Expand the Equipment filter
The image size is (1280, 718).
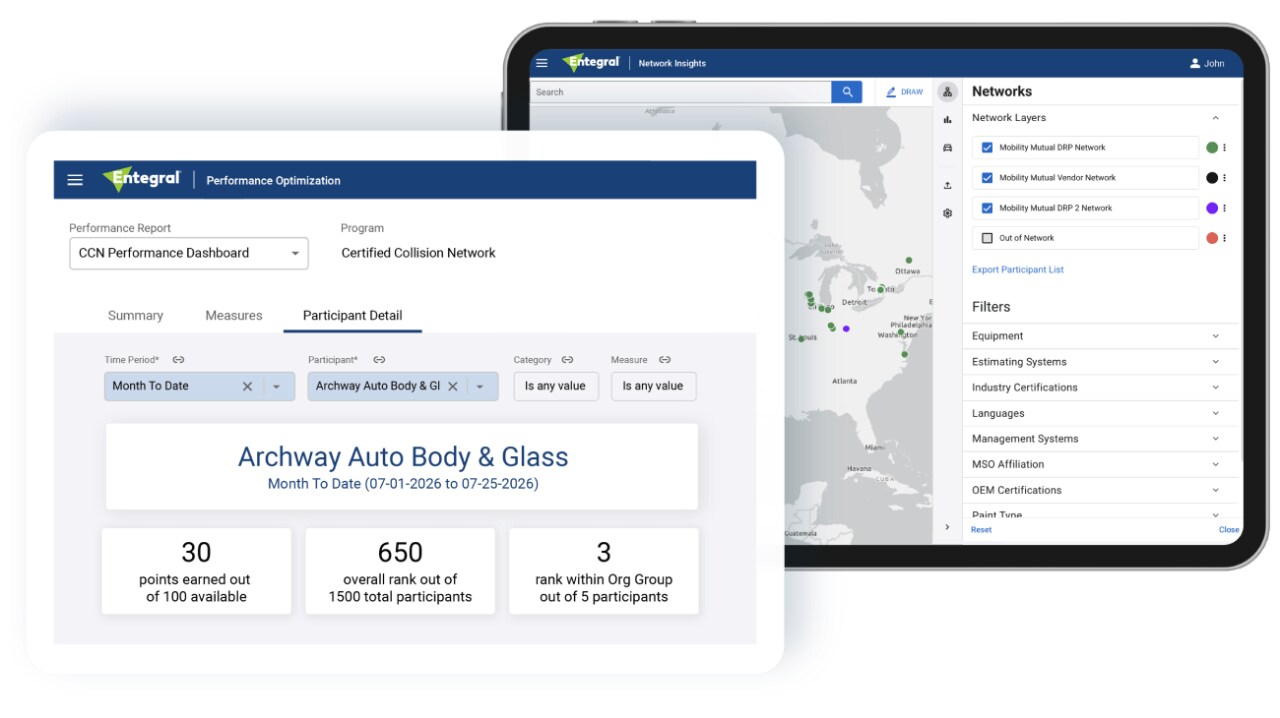pyautogui.click(x=1216, y=336)
